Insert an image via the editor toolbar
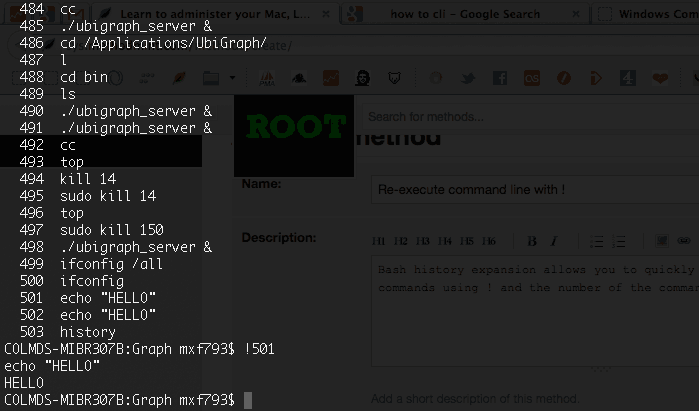This screenshot has width=699, height=411. coord(662,241)
